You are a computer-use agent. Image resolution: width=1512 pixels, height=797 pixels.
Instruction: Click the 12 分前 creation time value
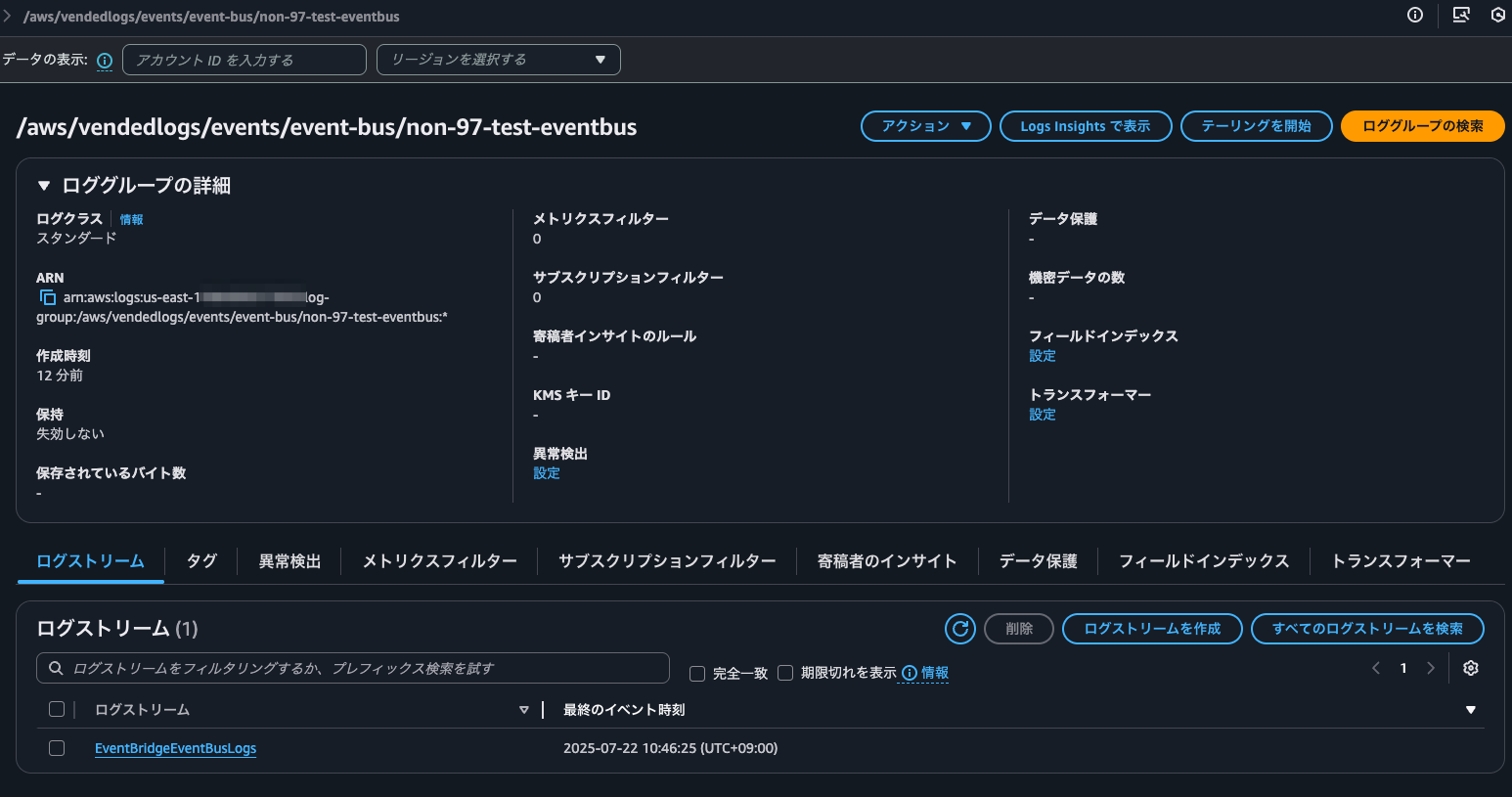60,376
